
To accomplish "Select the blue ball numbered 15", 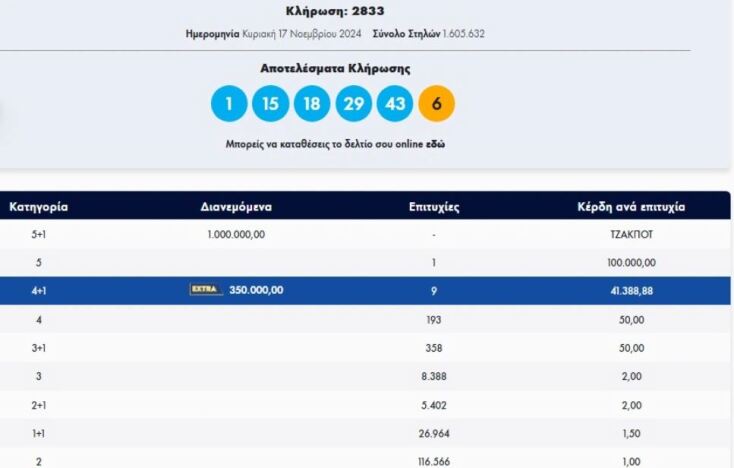I will [x=270, y=104].
